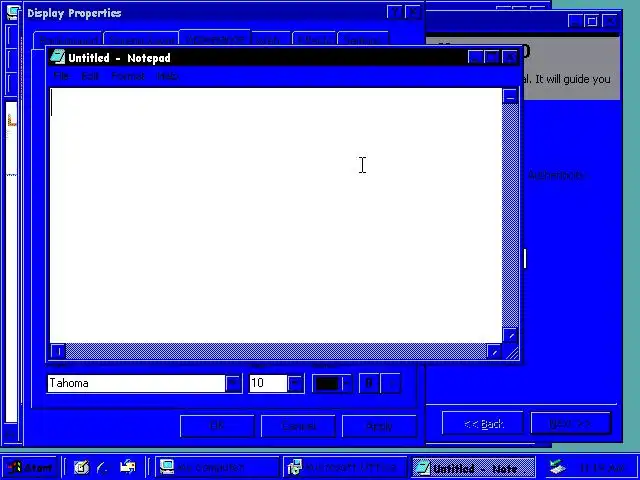Click the Notepad horizontal scrollbar left arrow
Viewport: 640px width, 480px height.
tap(58, 351)
